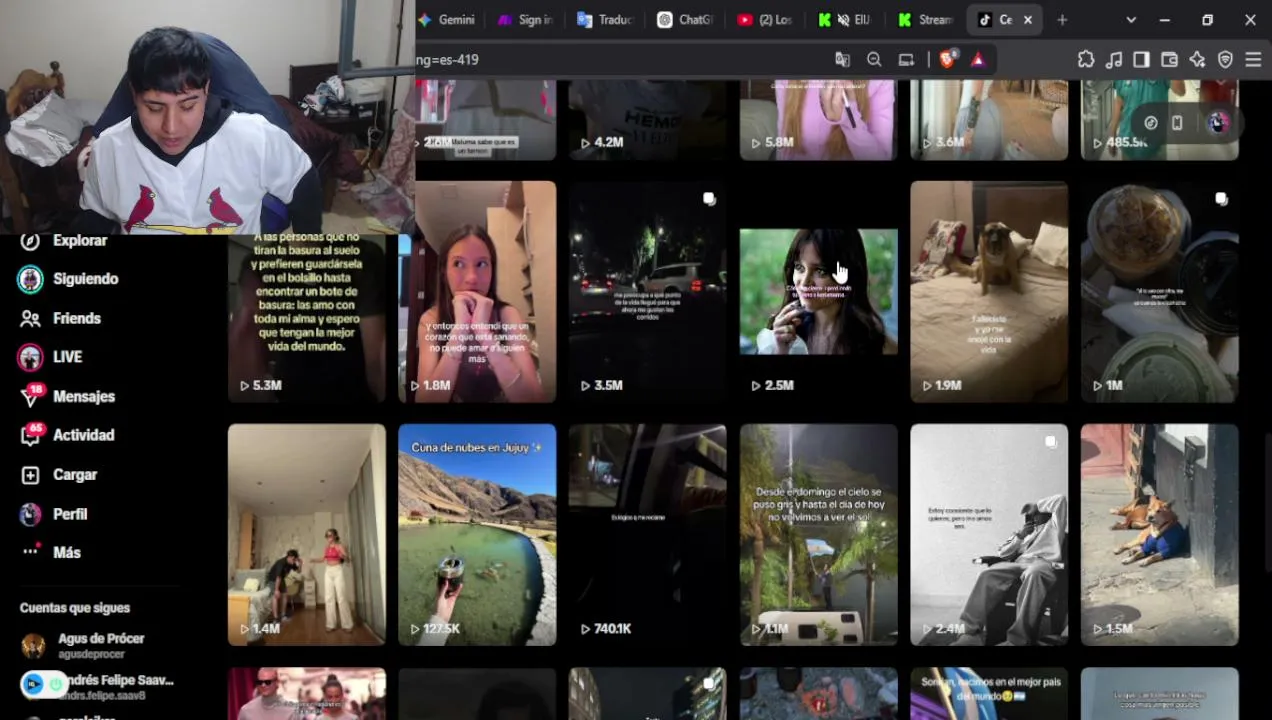The height and width of the screenshot is (720, 1272).
Task: Open the Leo AI sparkle icon
Action: click(1197, 60)
